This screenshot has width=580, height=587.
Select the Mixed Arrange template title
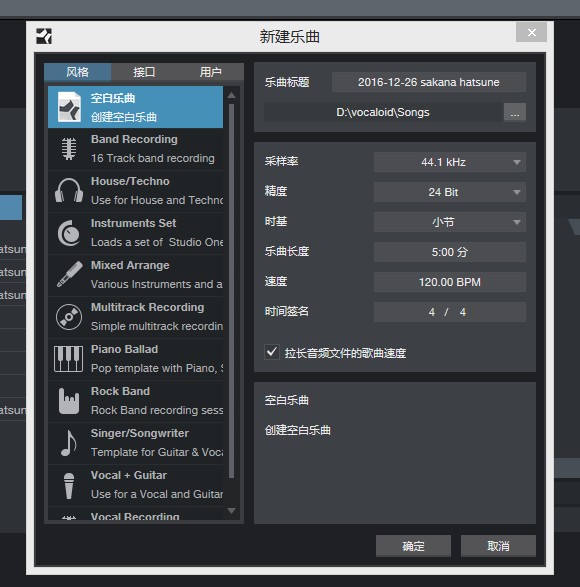130,265
